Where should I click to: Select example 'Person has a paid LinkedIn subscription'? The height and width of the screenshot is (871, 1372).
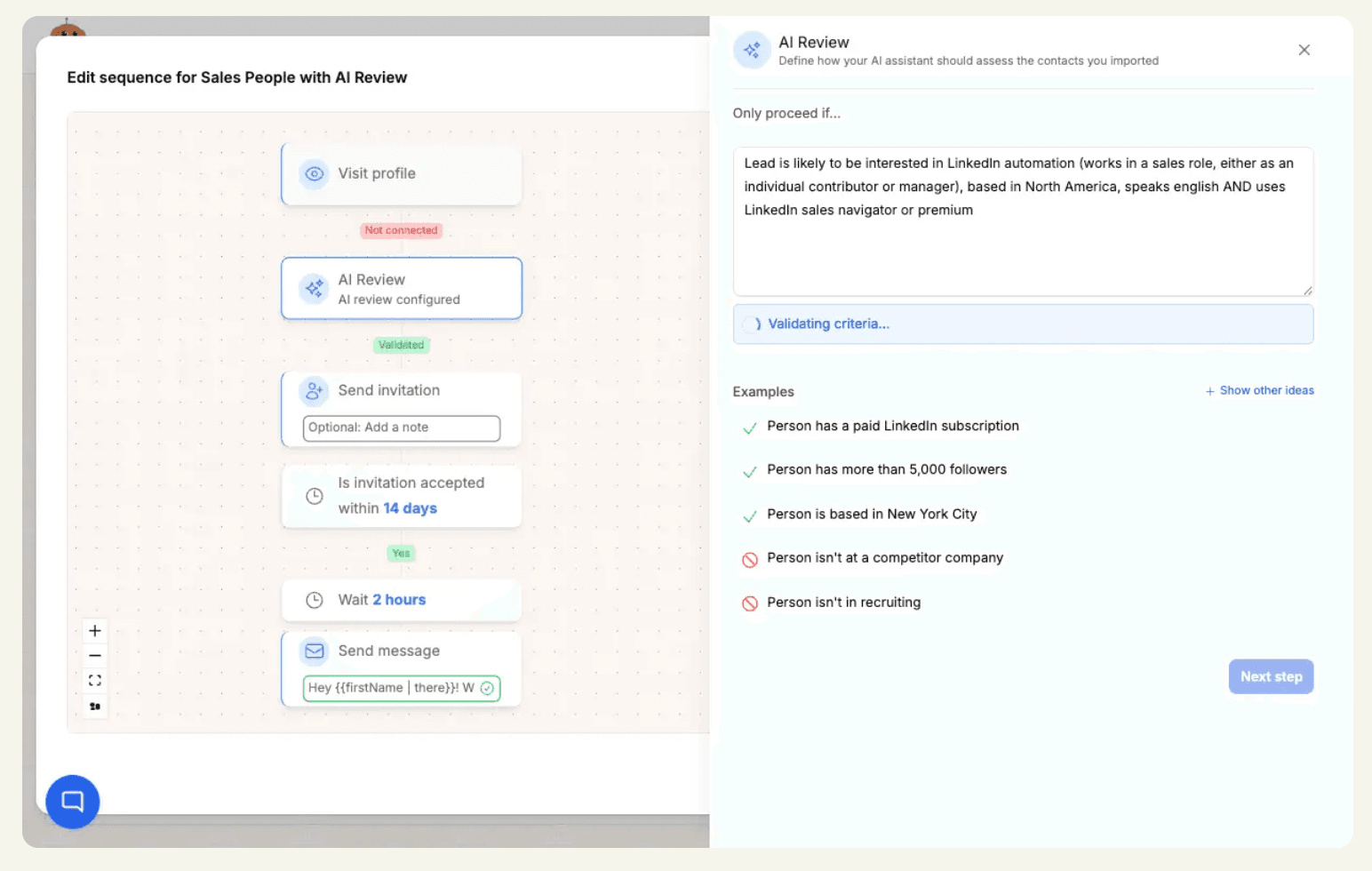(892, 427)
